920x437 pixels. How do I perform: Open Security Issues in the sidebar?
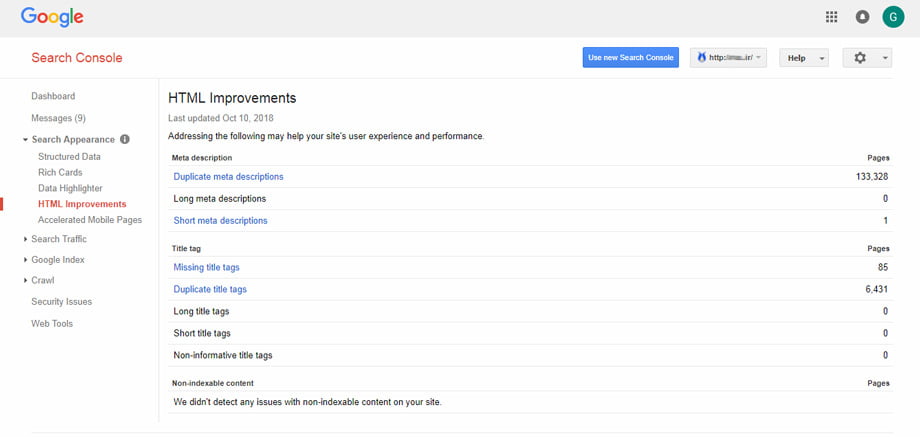tap(62, 302)
